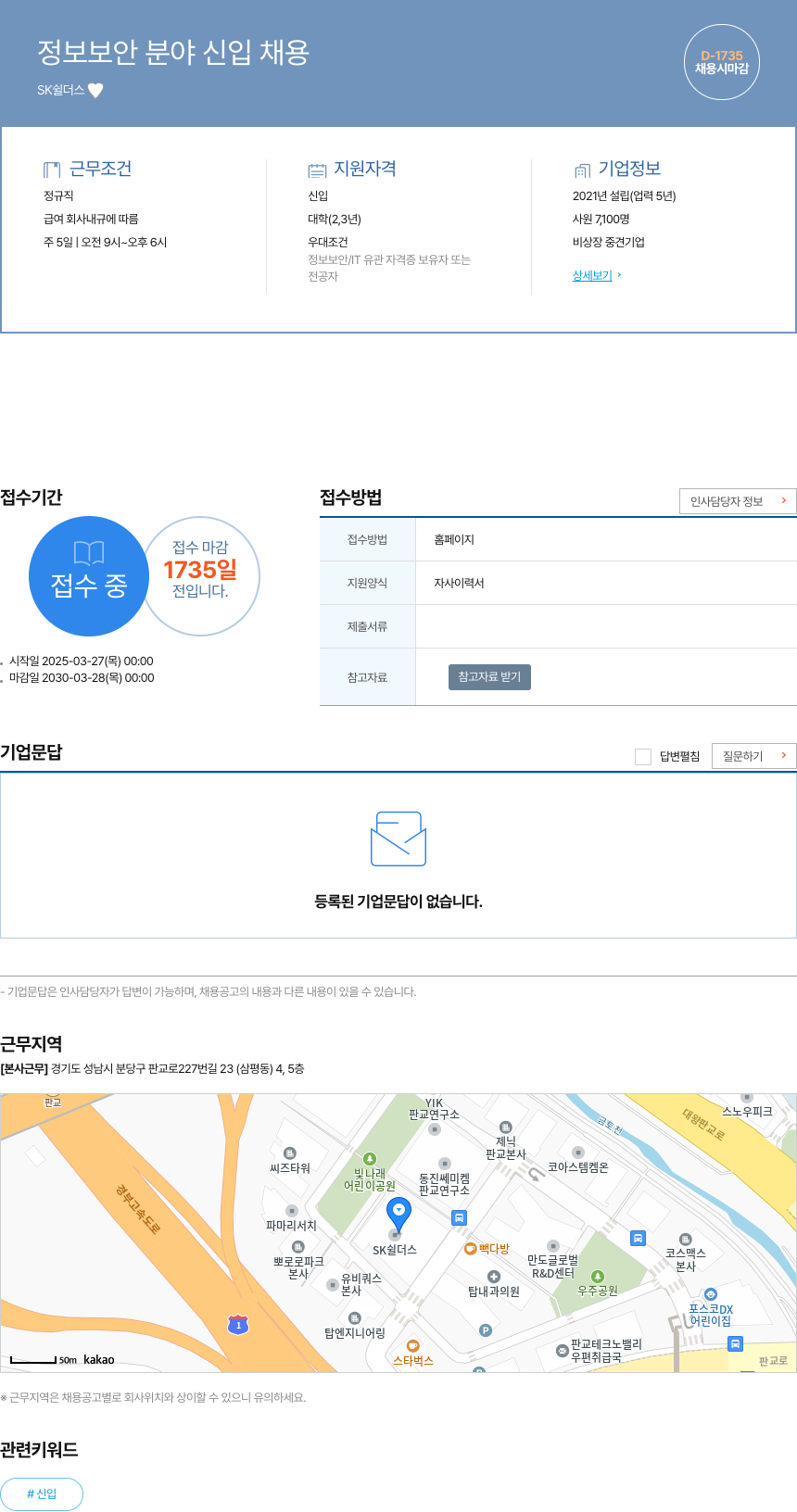Click the 비상장 중견기업 text

click(x=609, y=243)
